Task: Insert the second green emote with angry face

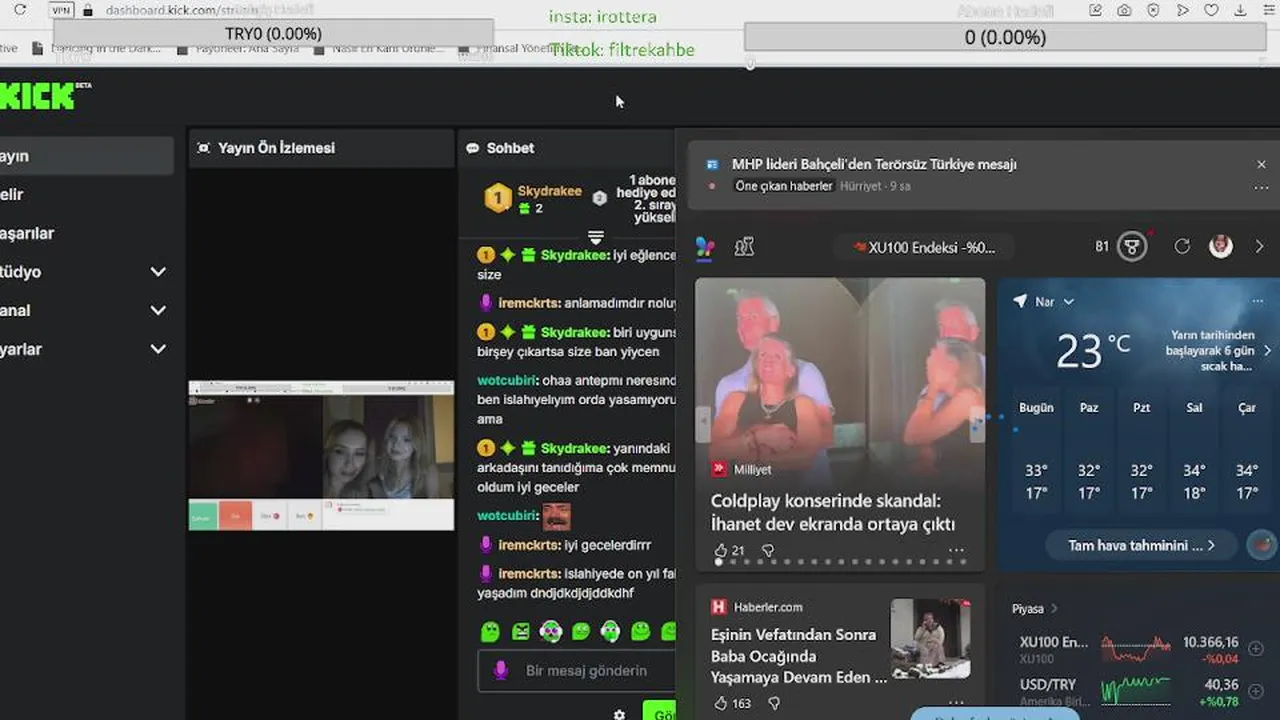Action: point(521,631)
